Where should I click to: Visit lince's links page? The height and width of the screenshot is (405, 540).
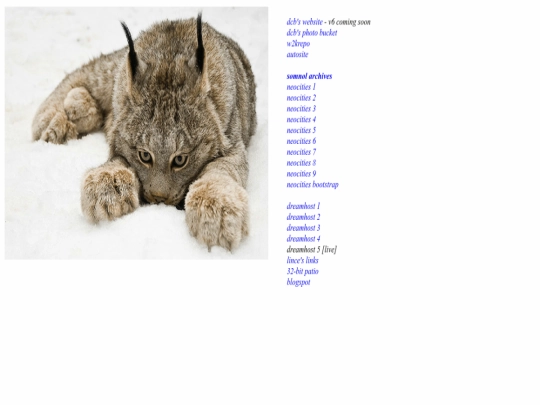pyautogui.click(x=302, y=261)
